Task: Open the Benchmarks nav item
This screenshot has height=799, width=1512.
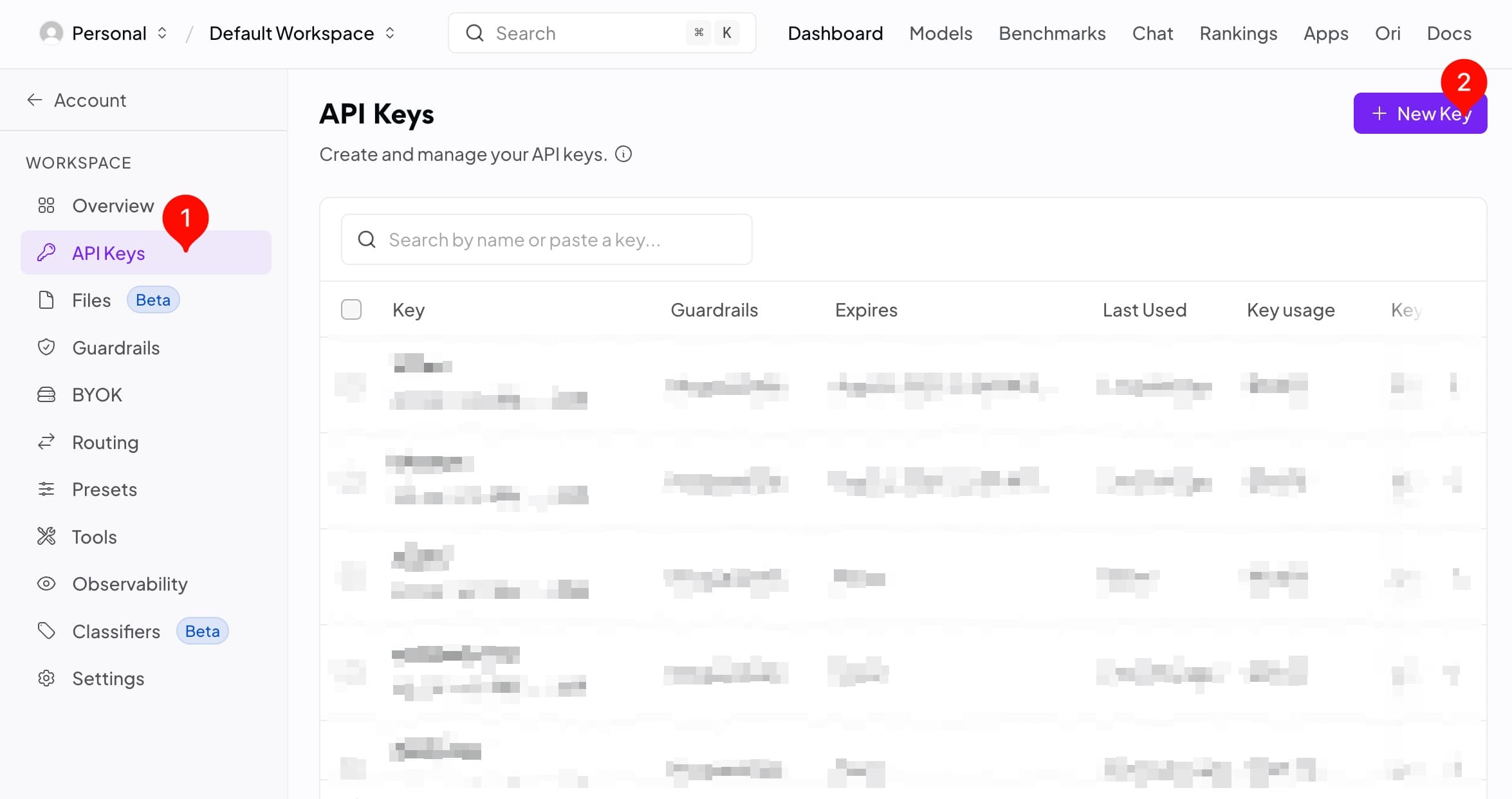Action: coord(1052,33)
